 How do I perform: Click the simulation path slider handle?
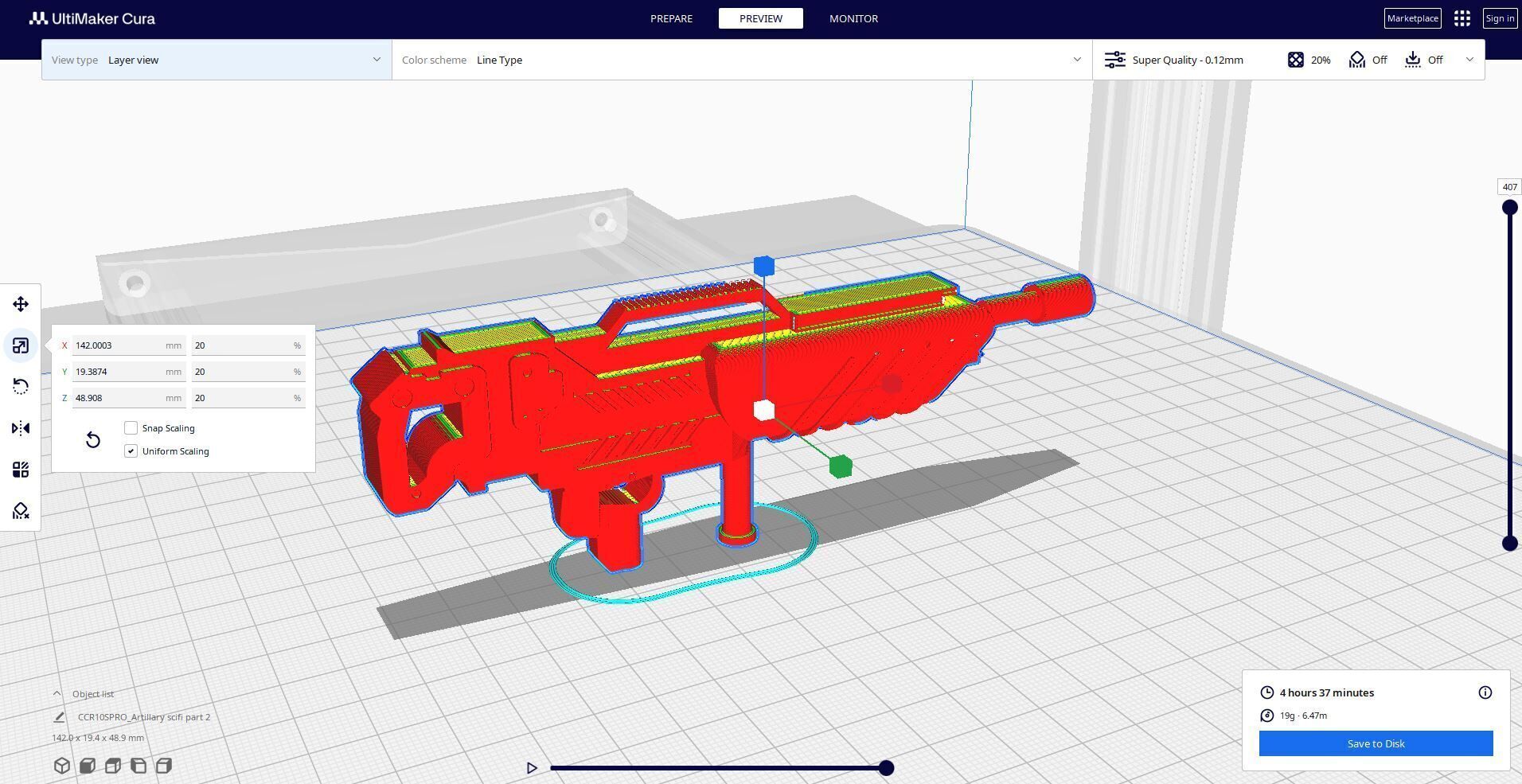click(x=886, y=768)
